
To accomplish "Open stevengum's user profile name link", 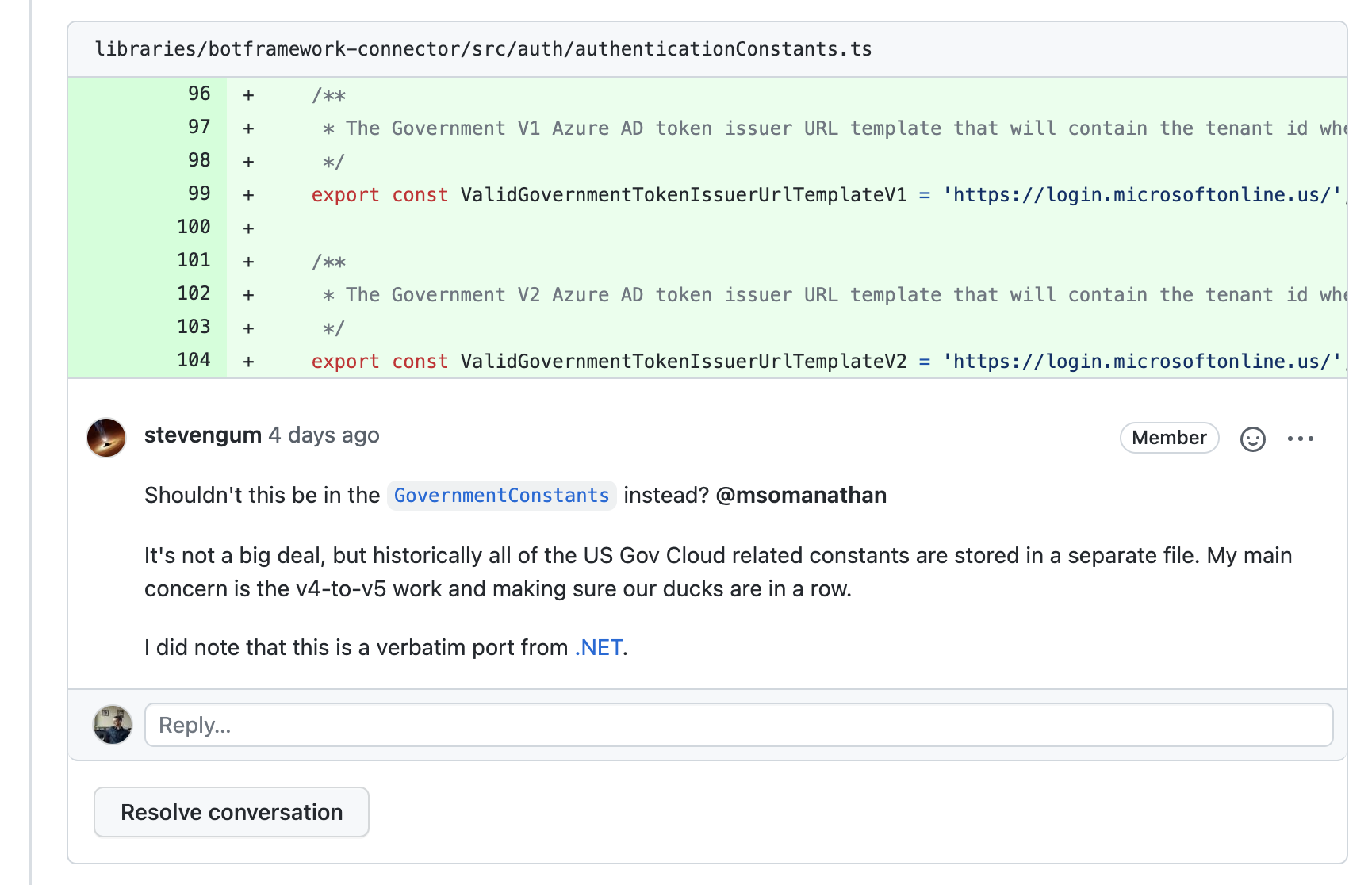I will (x=203, y=435).
